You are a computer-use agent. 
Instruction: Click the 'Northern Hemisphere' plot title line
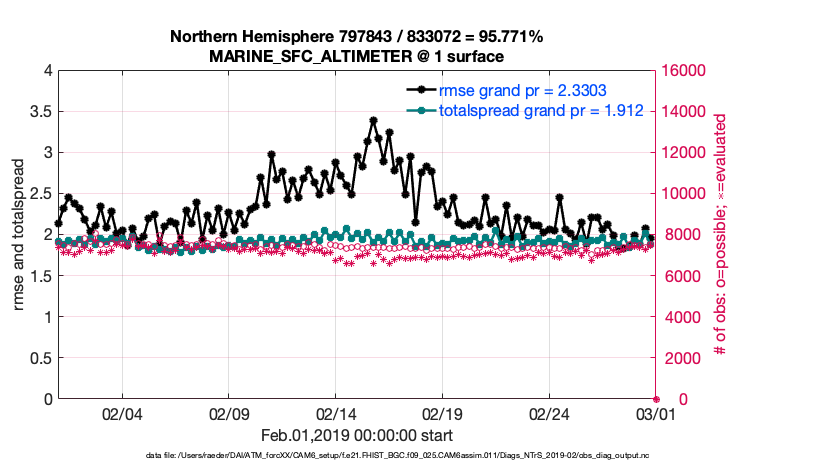pos(356,37)
